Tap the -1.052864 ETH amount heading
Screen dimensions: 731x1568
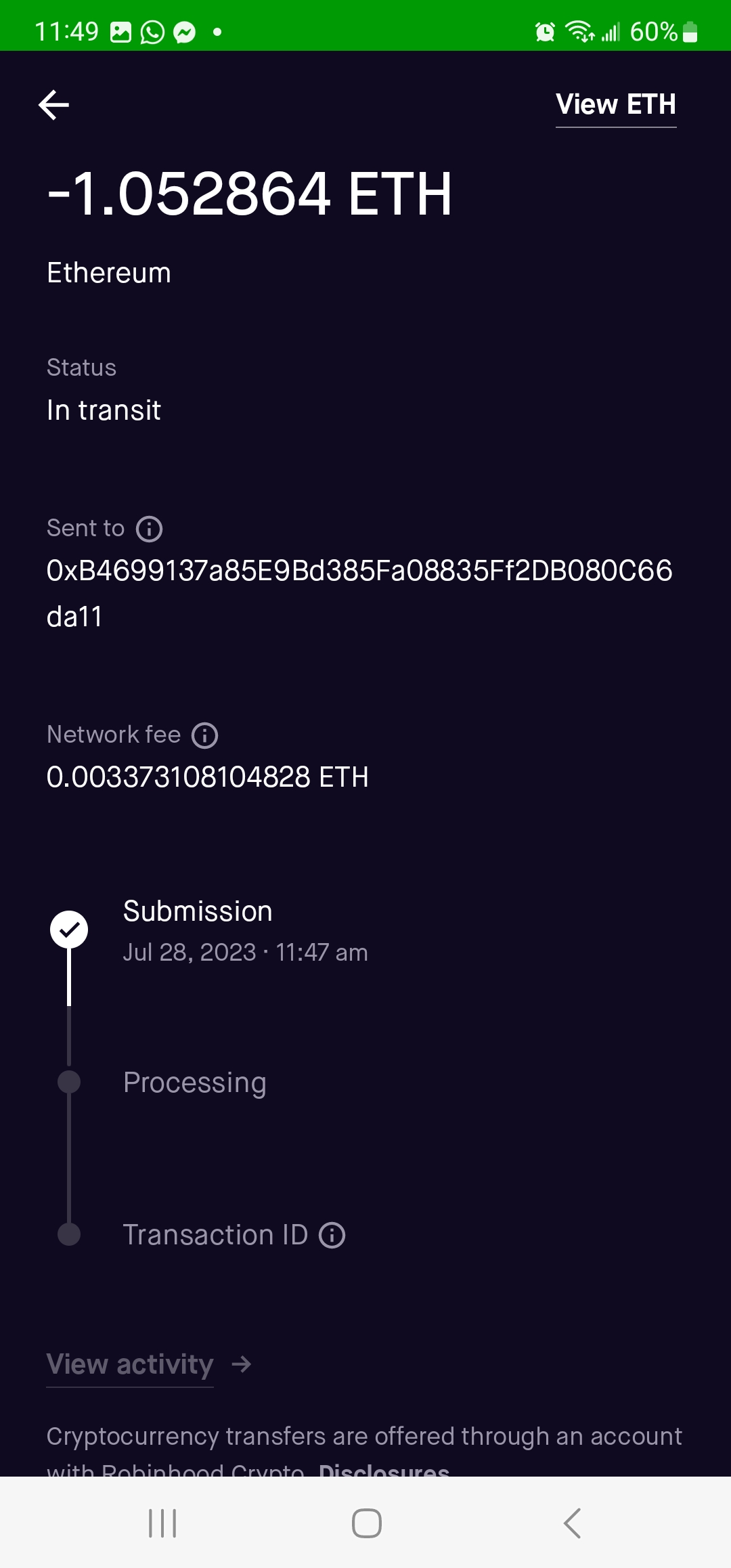tap(249, 195)
